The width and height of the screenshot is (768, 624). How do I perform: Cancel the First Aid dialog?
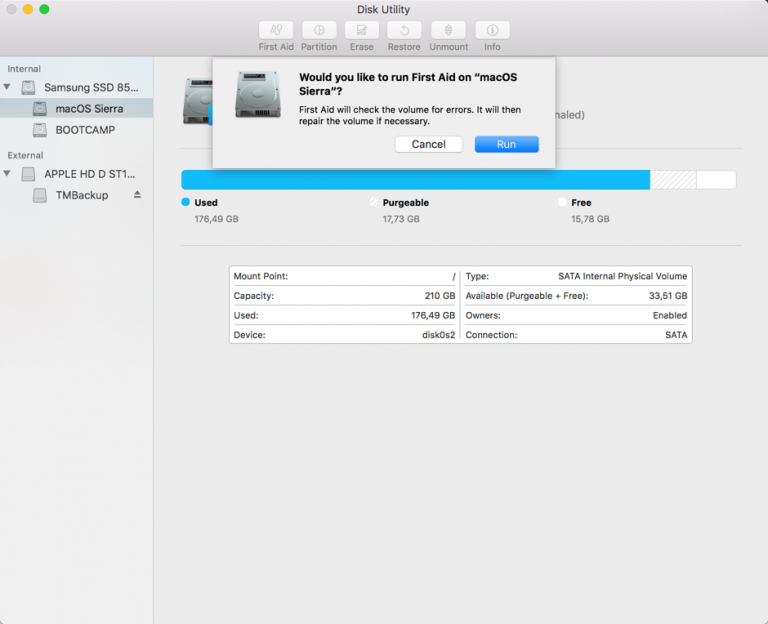429,144
